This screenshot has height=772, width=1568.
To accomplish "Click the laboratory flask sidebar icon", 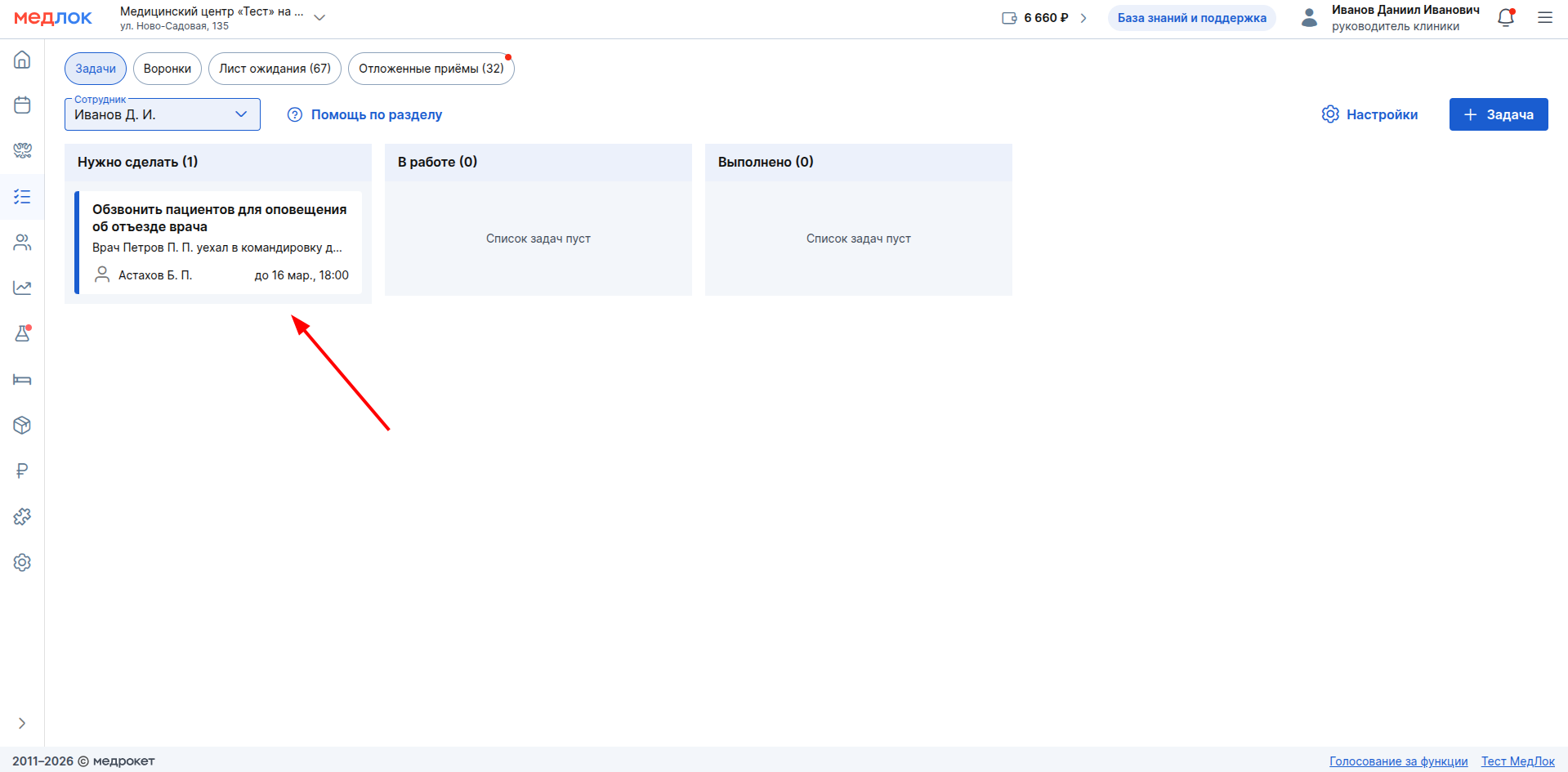I will point(22,333).
